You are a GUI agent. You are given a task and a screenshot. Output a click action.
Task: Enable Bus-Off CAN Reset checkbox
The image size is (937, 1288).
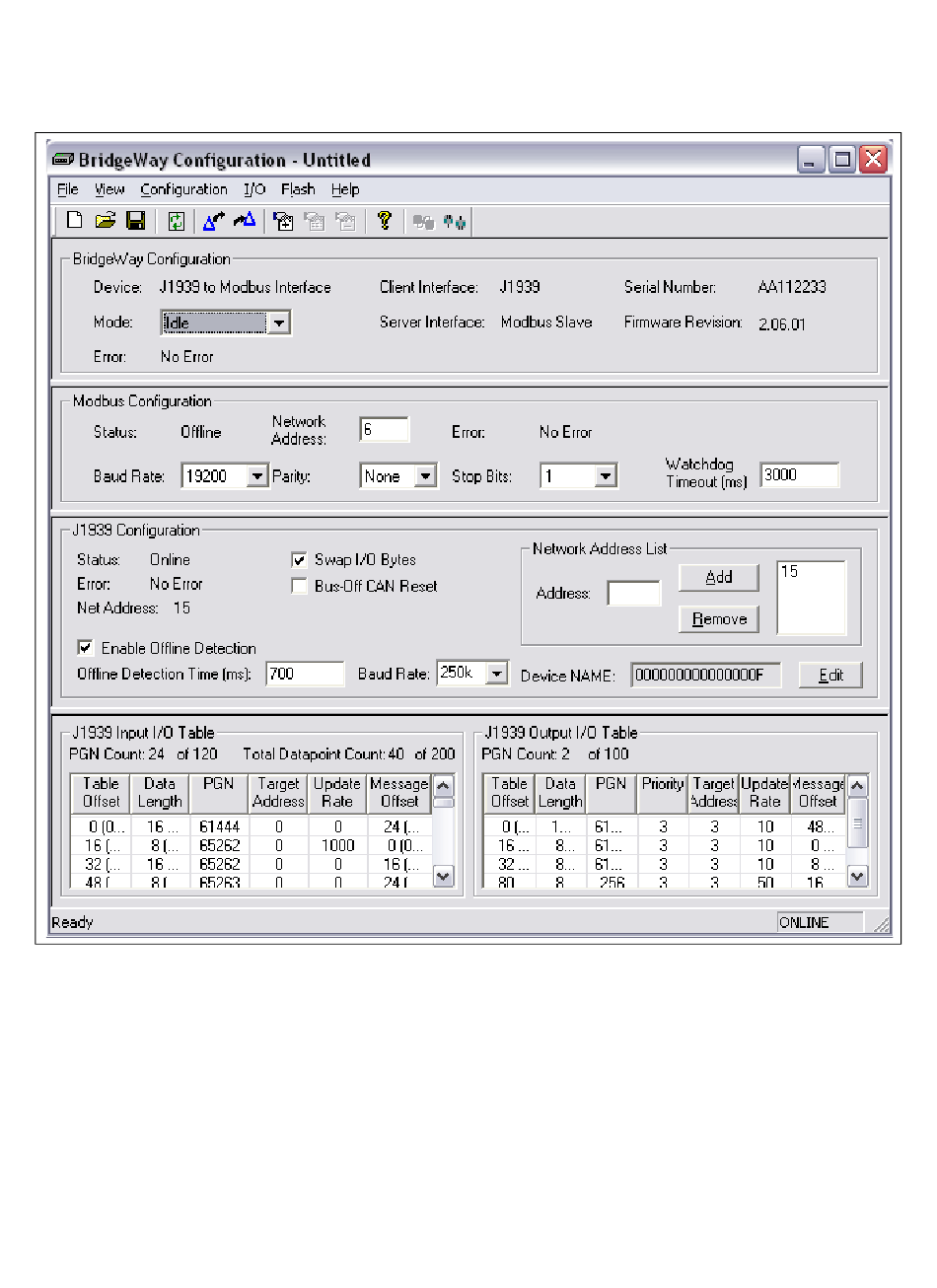(299, 586)
